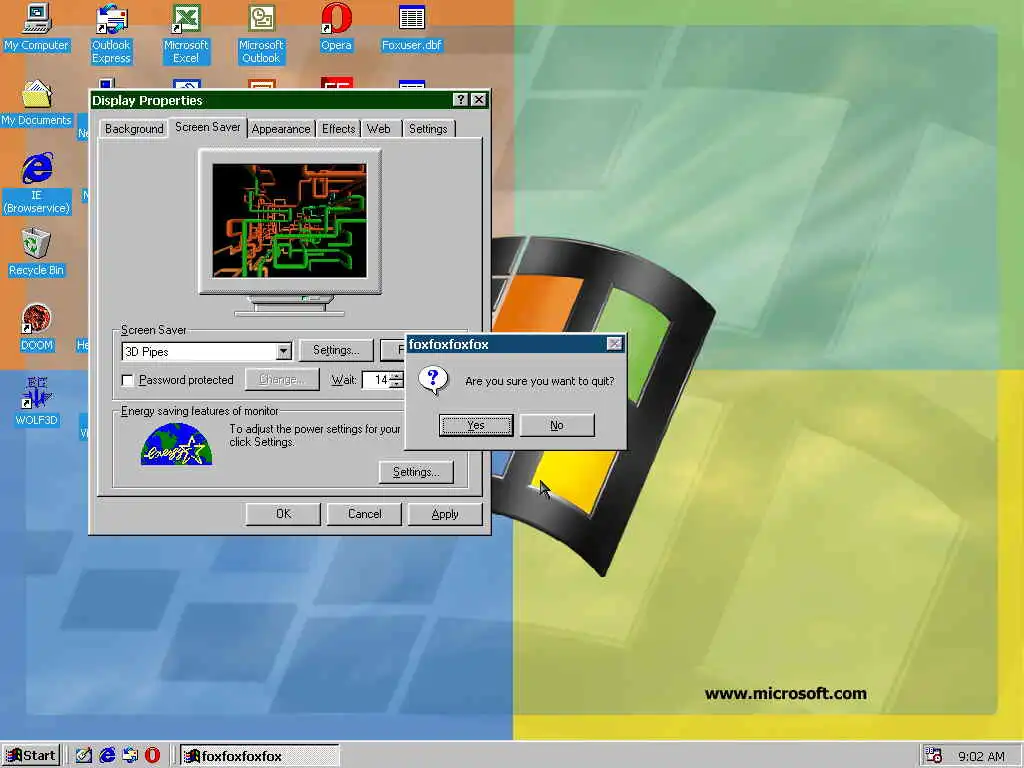
Task: Click No in the quit dialog
Action: pyautogui.click(x=556, y=425)
